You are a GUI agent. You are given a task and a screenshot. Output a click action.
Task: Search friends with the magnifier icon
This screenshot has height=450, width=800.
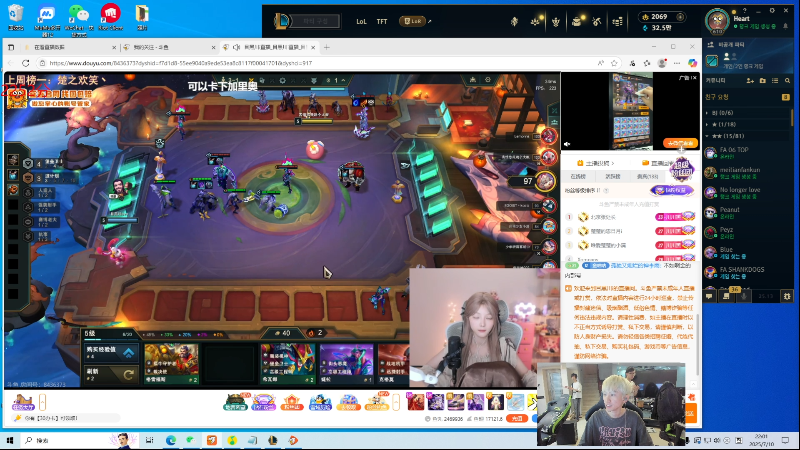(x=788, y=81)
